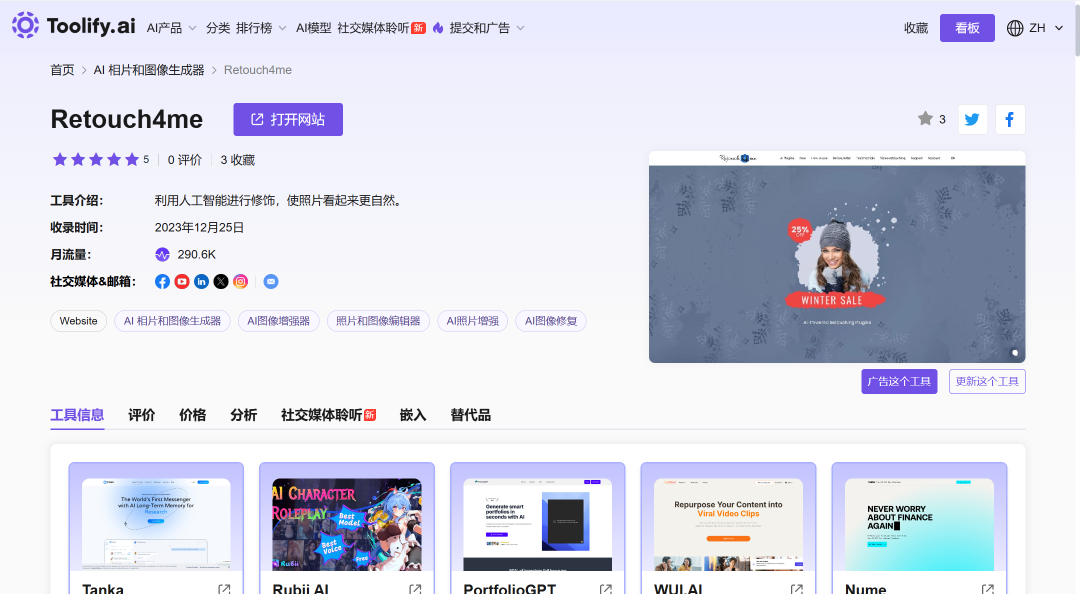Viewport: 1080px width, 594px height.
Task: Open the Rubii AI card thumbnail
Action: pyautogui.click(x=347, y=524)
